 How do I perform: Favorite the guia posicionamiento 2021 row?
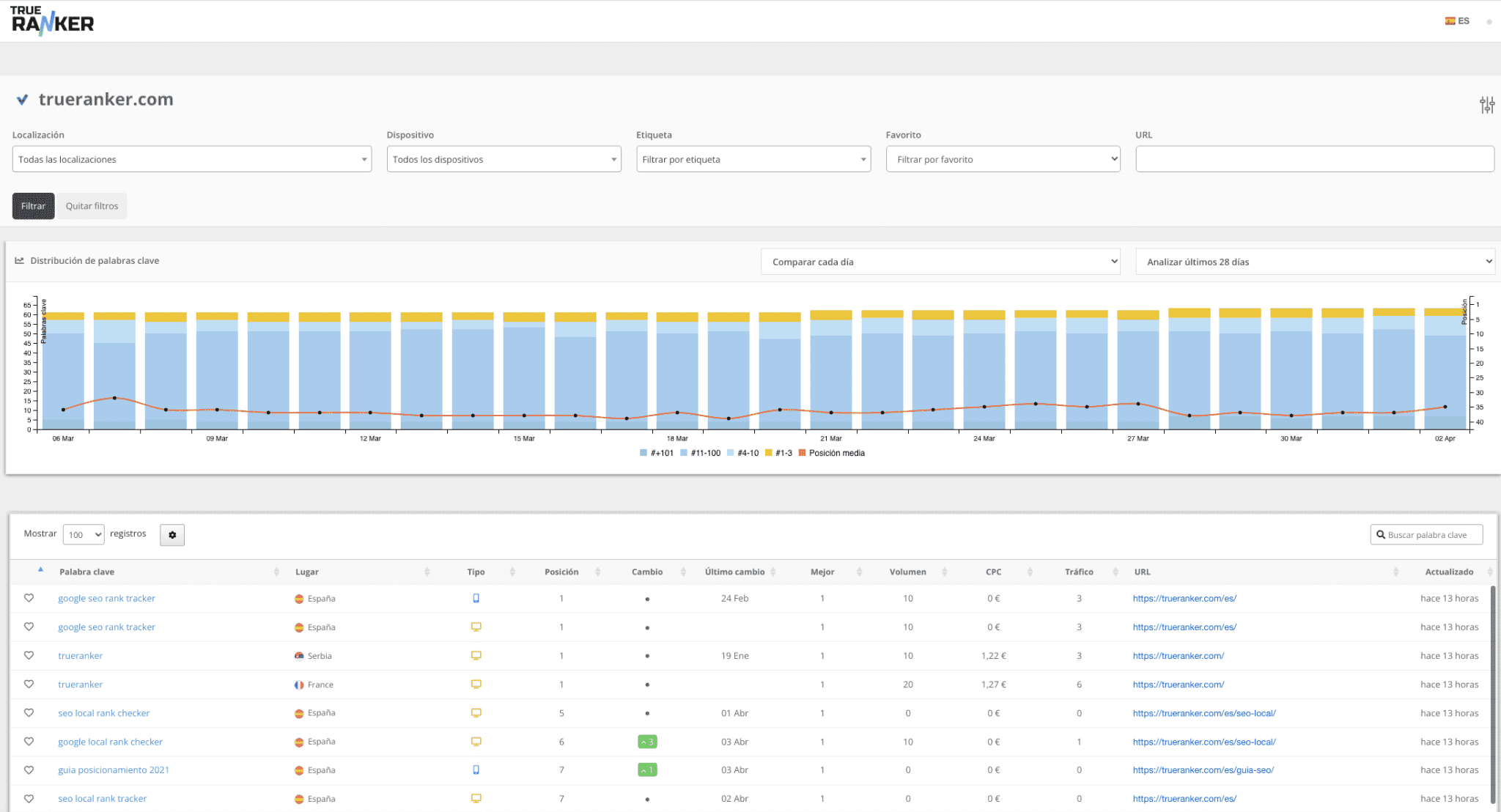29,769
